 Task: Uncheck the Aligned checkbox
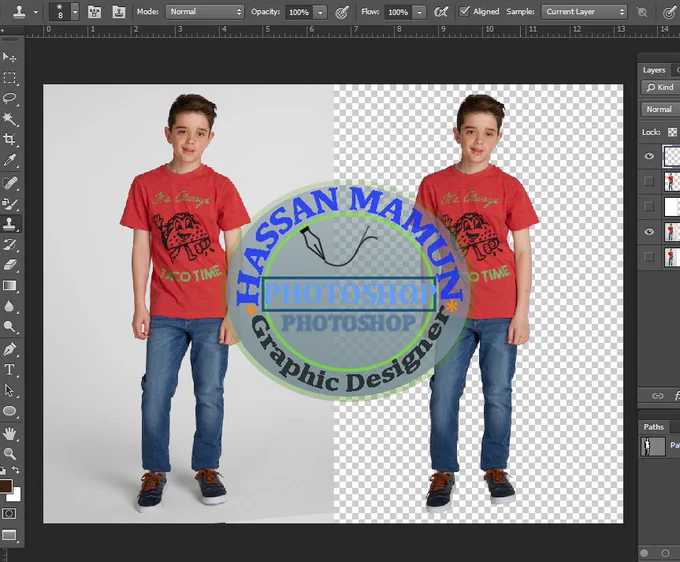point(464,11)
